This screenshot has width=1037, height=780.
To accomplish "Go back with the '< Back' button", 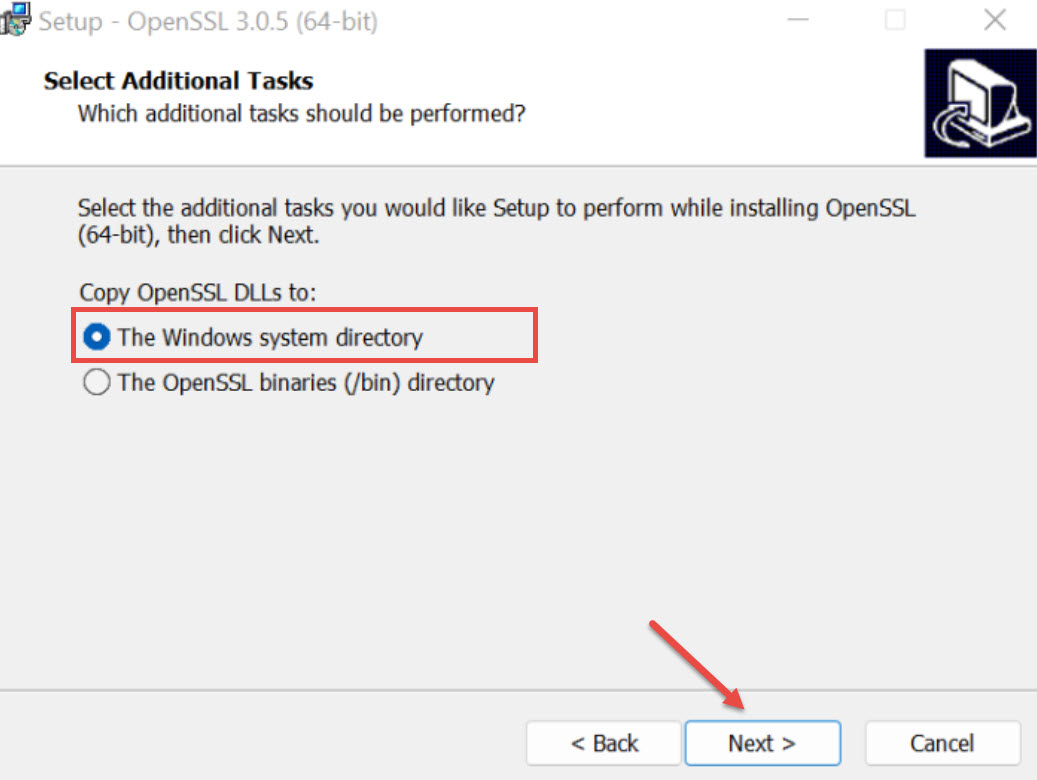I will 604,743.
